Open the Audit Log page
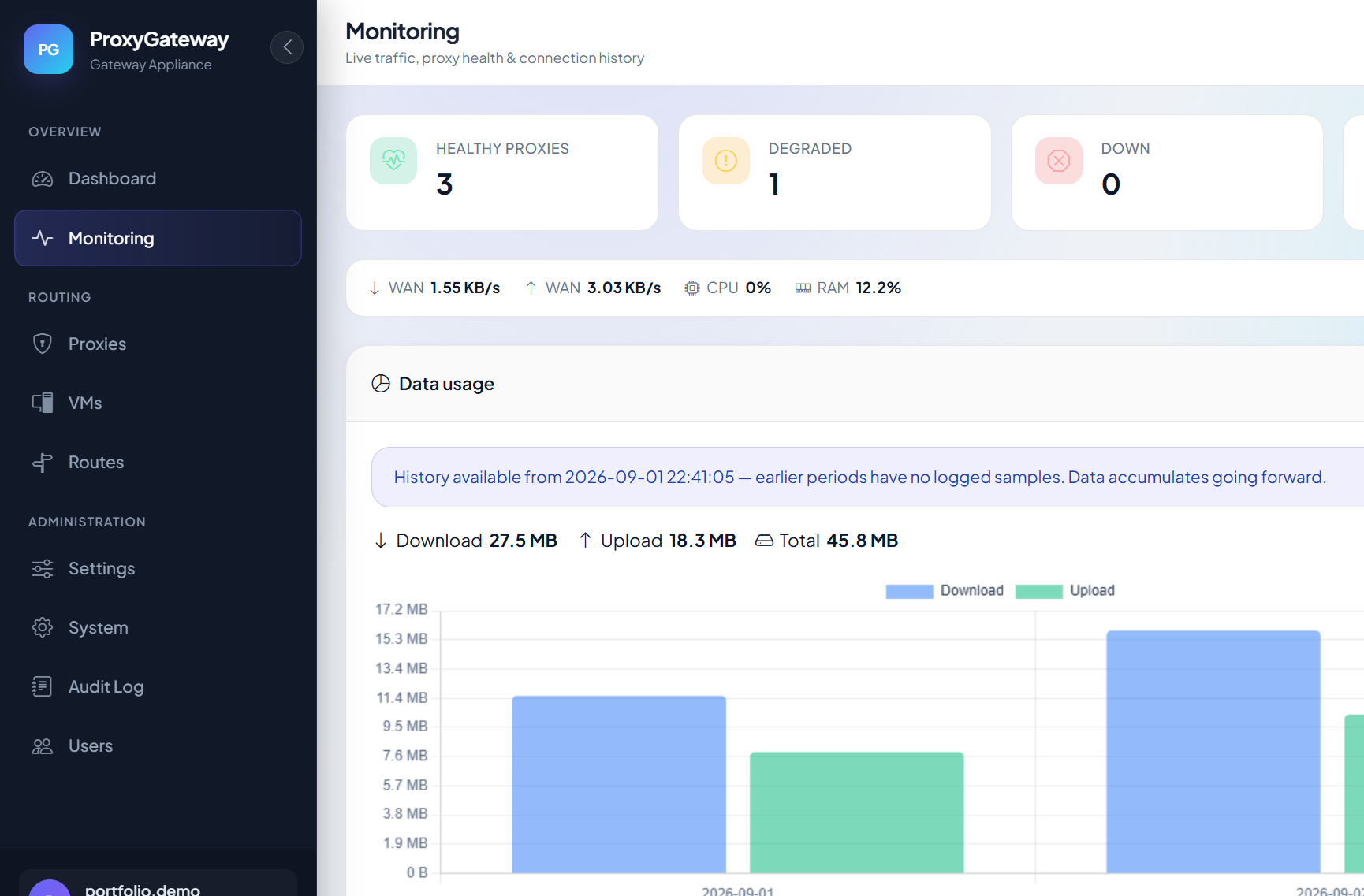This screenshot has width=1364, height=896. 158,687
